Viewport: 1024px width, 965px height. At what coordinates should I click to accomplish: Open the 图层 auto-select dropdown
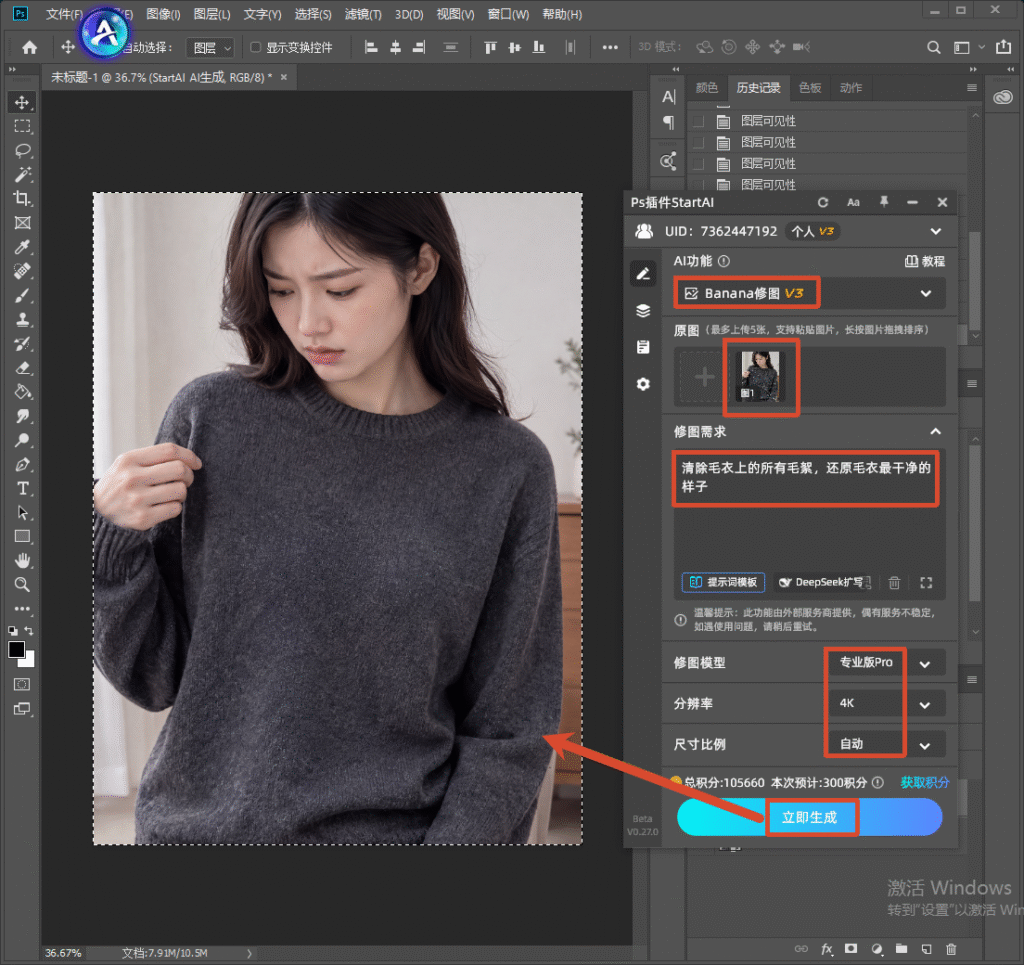[x=210, y=48]
